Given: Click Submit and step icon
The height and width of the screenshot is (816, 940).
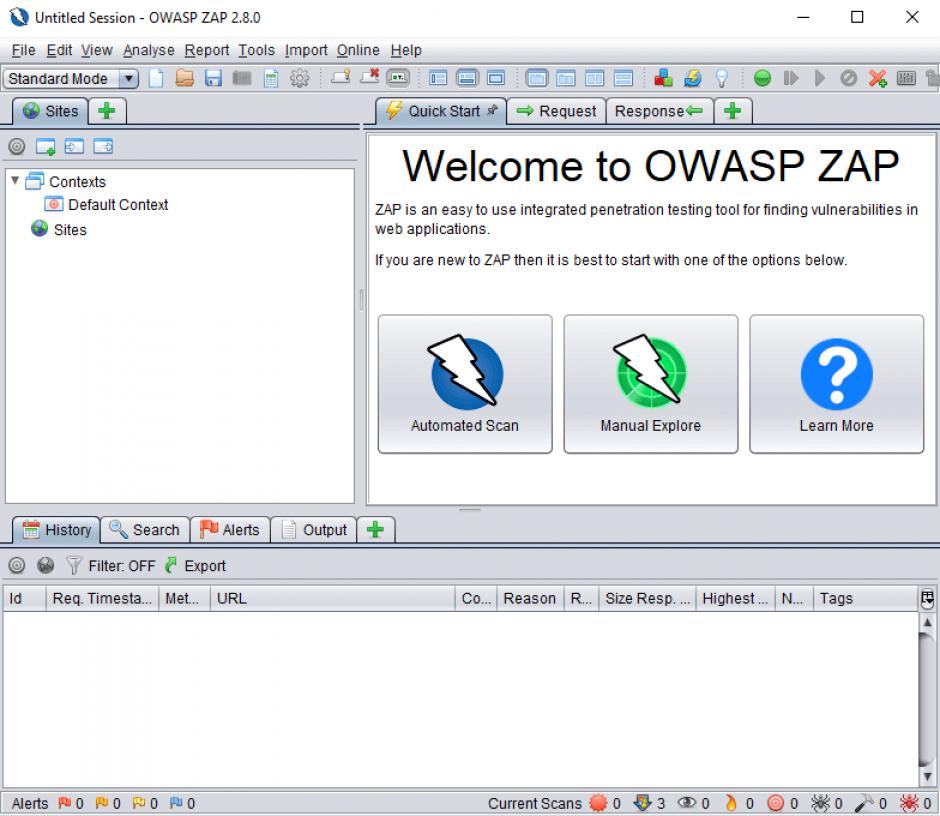Looking at the screenshot, I should (x=791, y=79).
